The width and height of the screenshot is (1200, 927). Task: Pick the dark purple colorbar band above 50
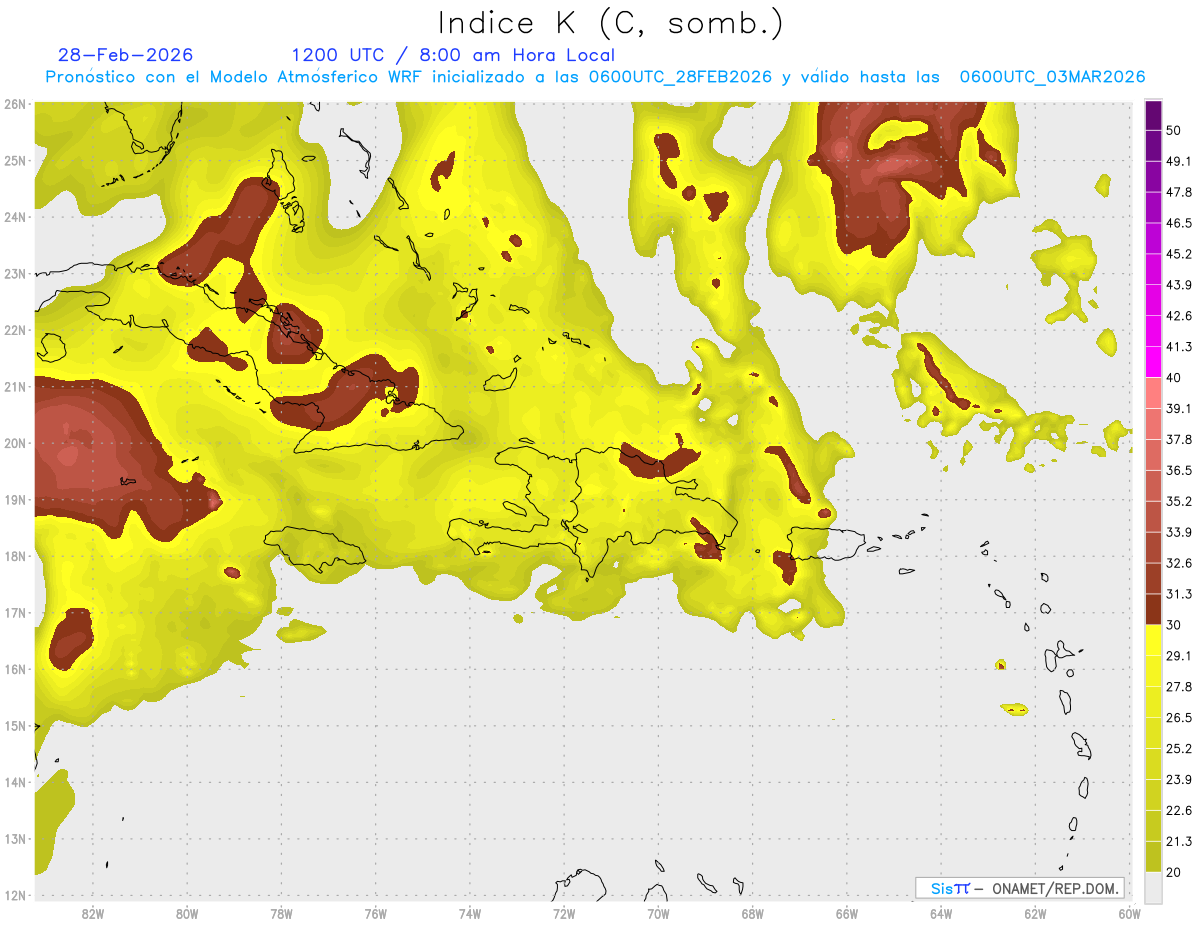(1153, 115)
